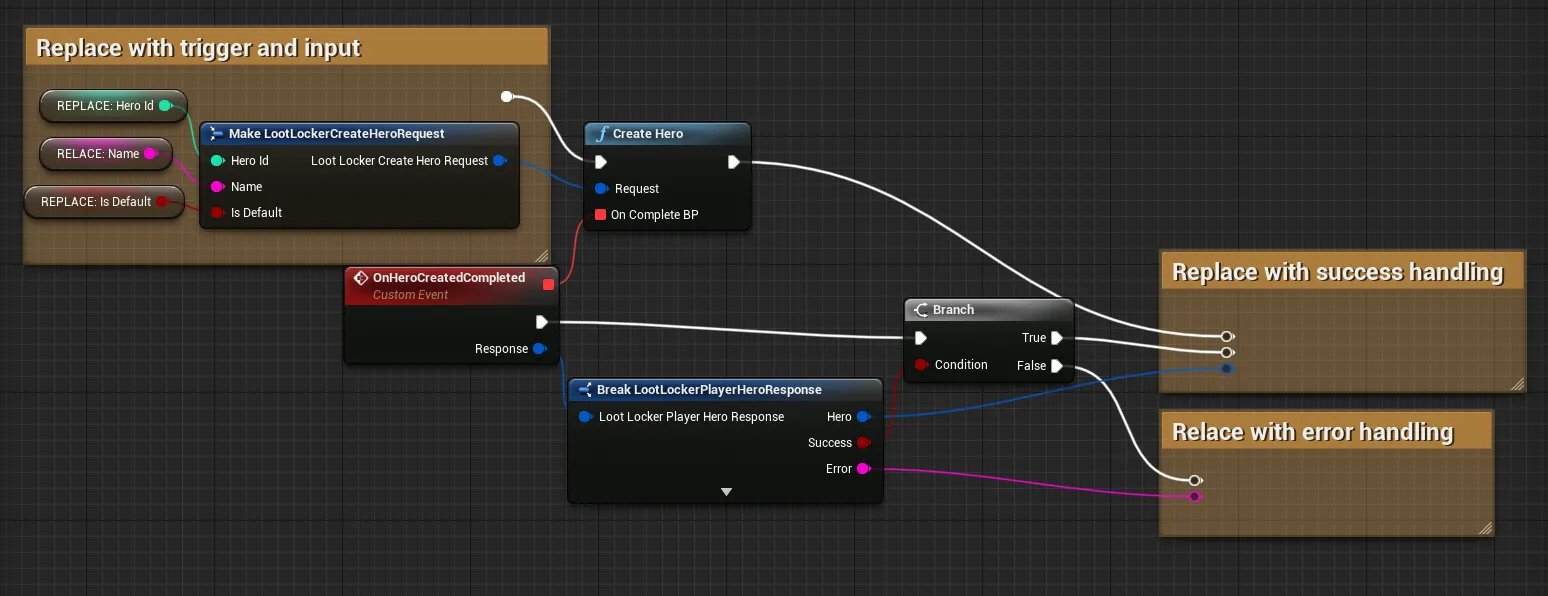1548x596 pixels.
Task: Click the resize handle of trigger and input comment
Action: pos(541,255)
